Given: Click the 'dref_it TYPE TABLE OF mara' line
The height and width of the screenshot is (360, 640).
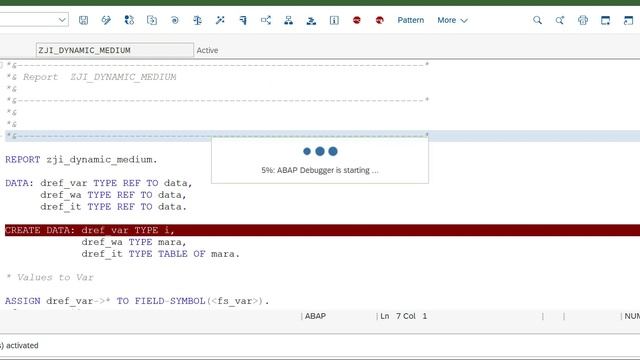Looking at the screenshot, I should click(160, 254).
